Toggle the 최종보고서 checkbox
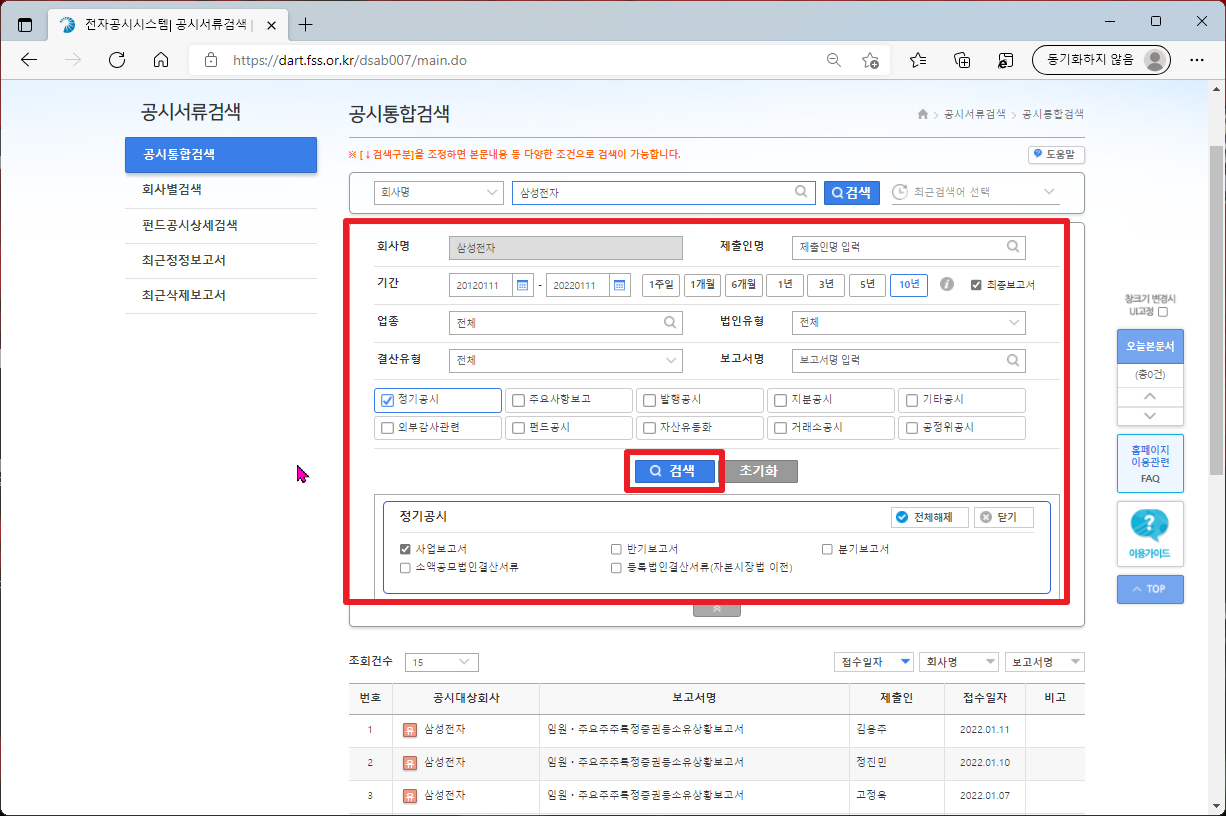 (976, 285)
